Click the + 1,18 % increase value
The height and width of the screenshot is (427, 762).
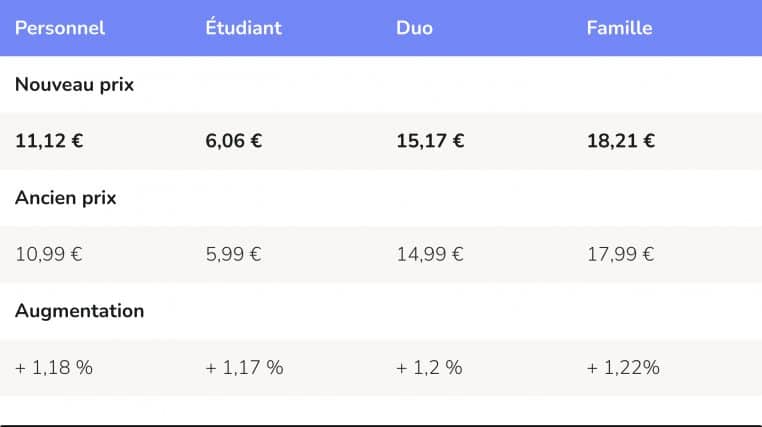click(54, 368)
